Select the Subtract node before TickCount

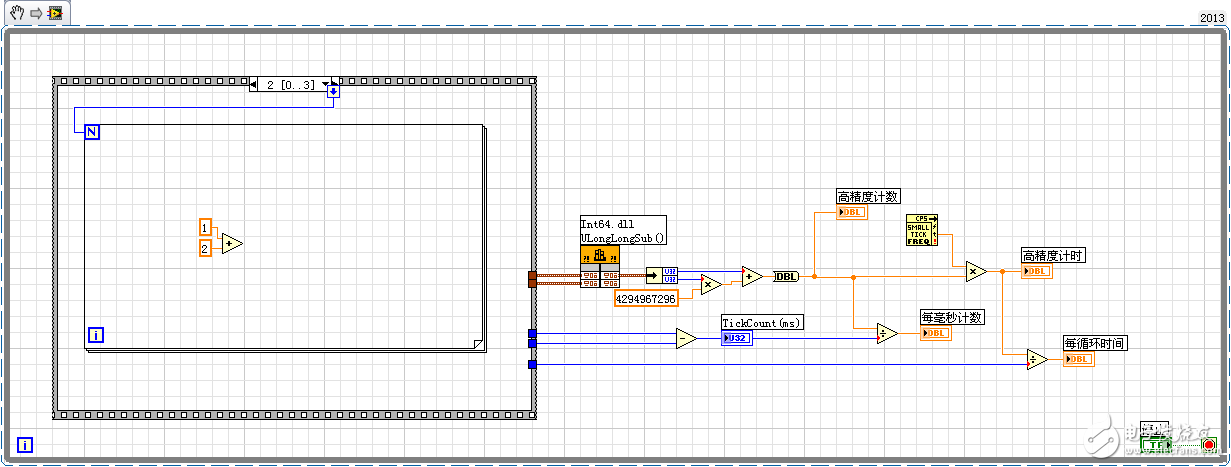687,338
